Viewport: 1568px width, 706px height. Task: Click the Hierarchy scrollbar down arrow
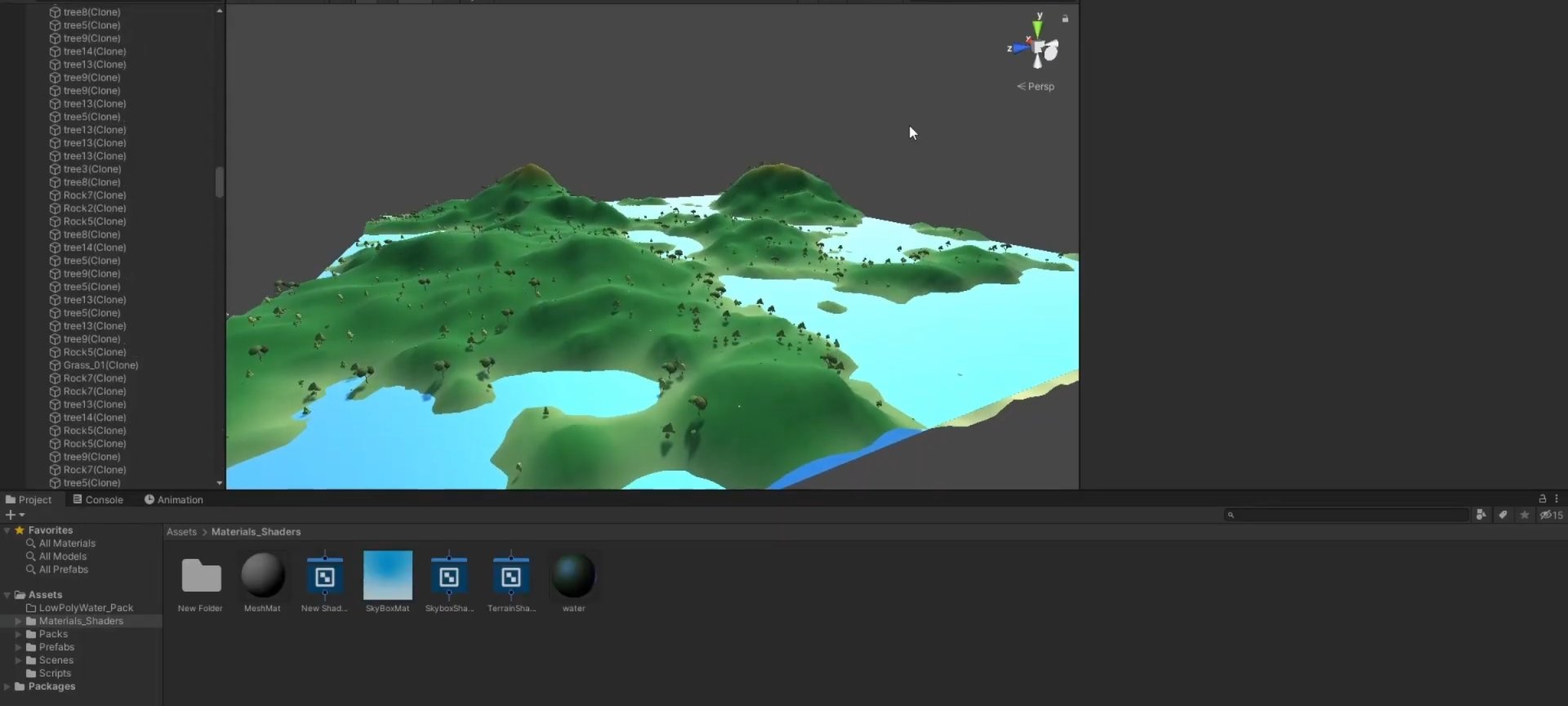coord(219,483)
